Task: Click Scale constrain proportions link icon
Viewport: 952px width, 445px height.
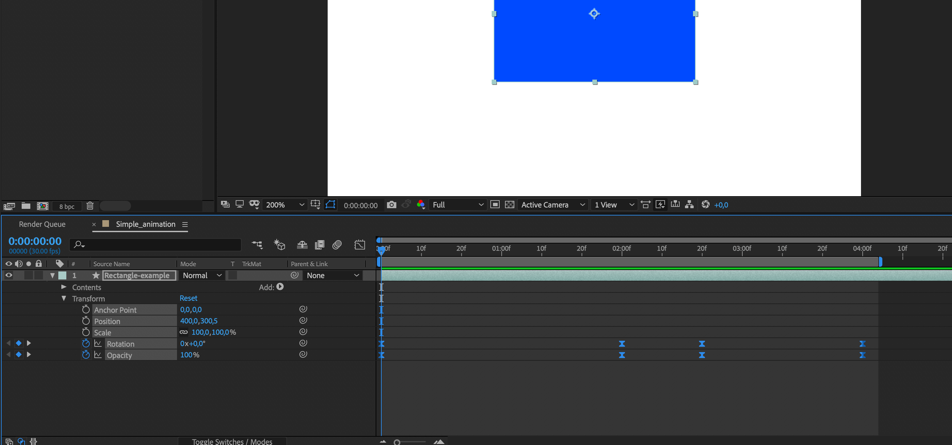Action: pyautogui.click(x=183, y=332)
